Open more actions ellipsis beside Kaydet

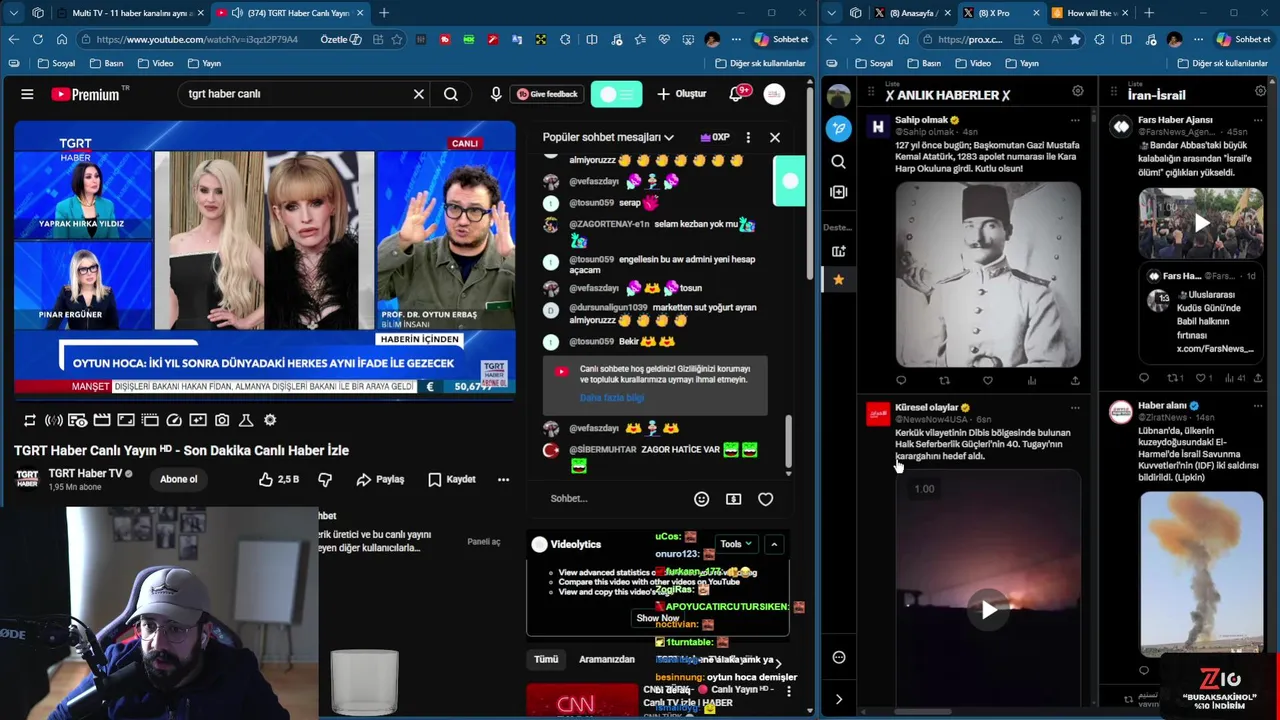[x=503, y=480]
